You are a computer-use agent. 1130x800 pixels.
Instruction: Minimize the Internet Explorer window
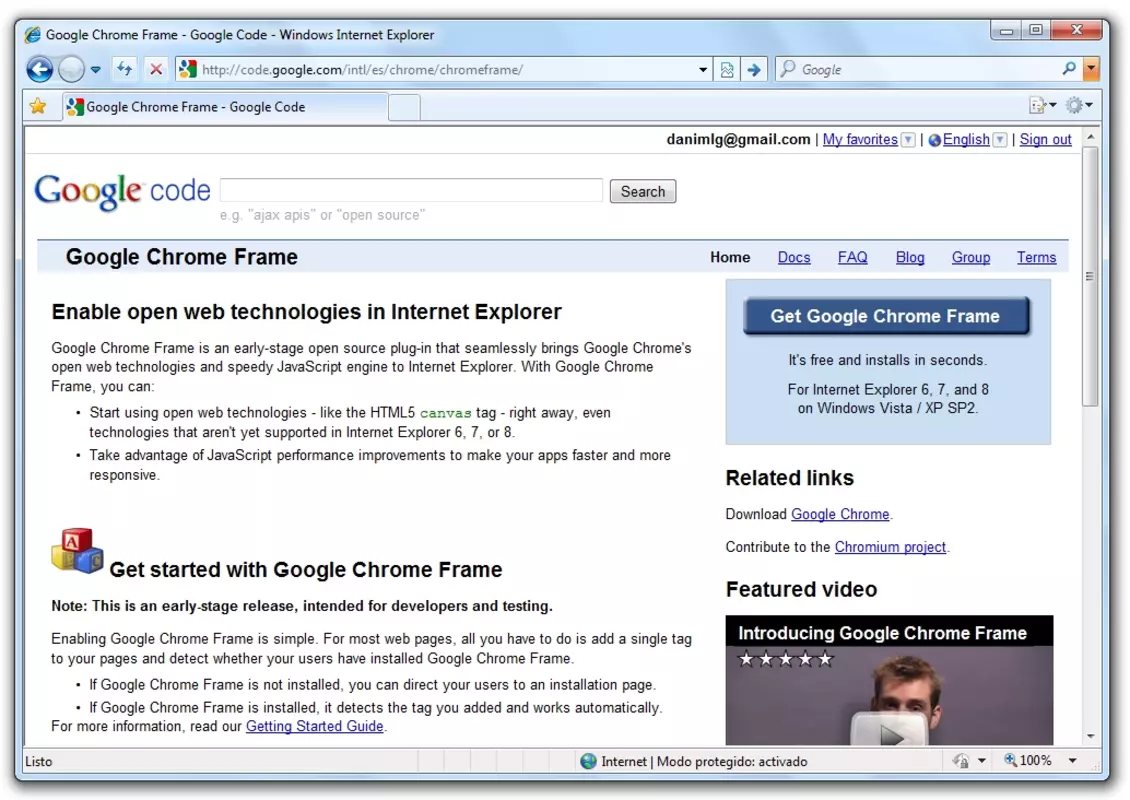(1007, 31)
